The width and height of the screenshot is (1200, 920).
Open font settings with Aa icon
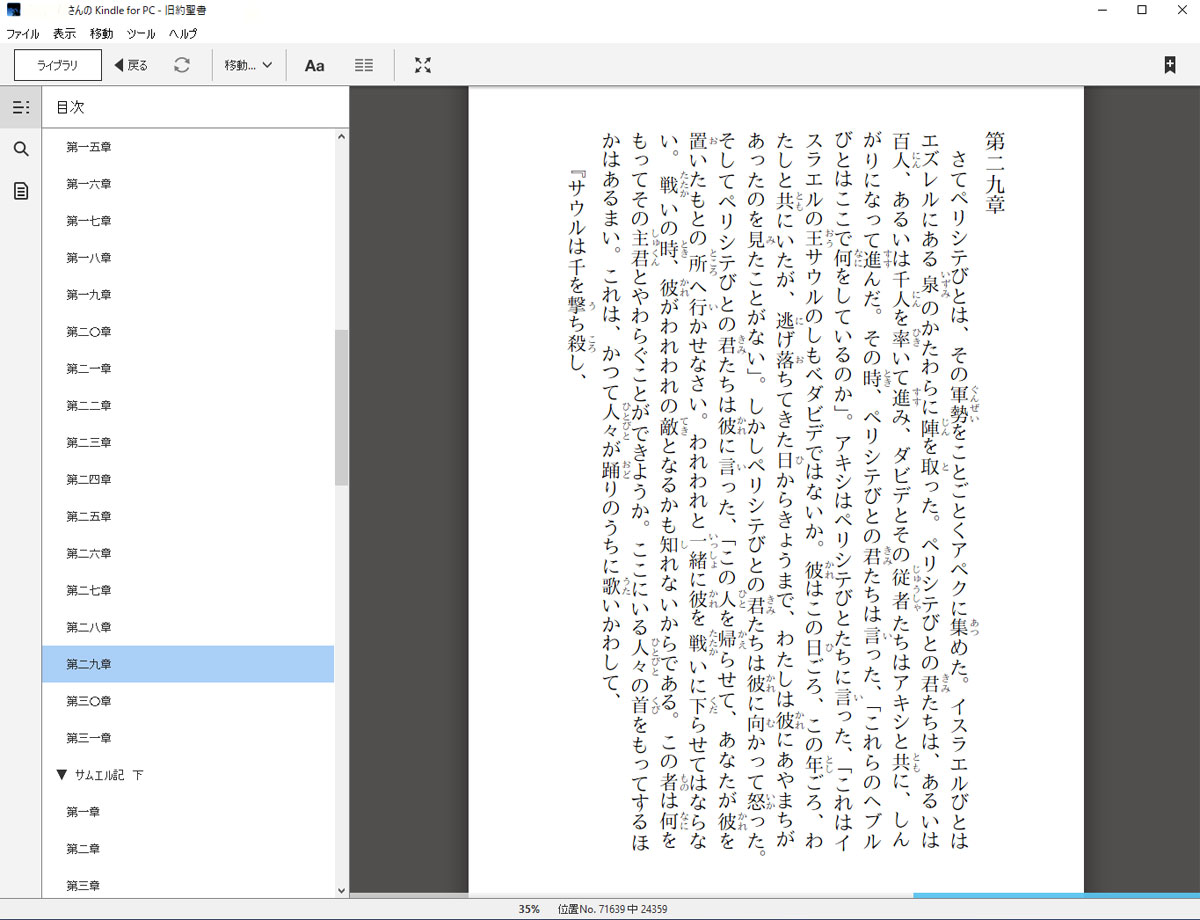tap(314, 65)
